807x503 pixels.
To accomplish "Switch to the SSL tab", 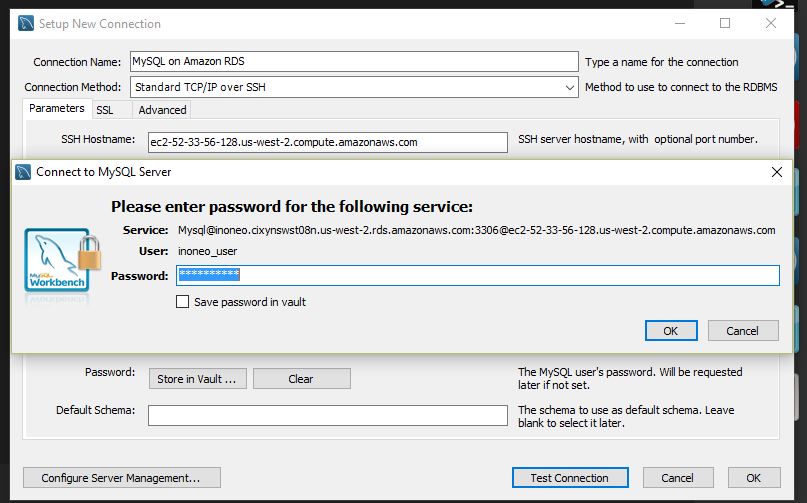I will tap(105, 110).
